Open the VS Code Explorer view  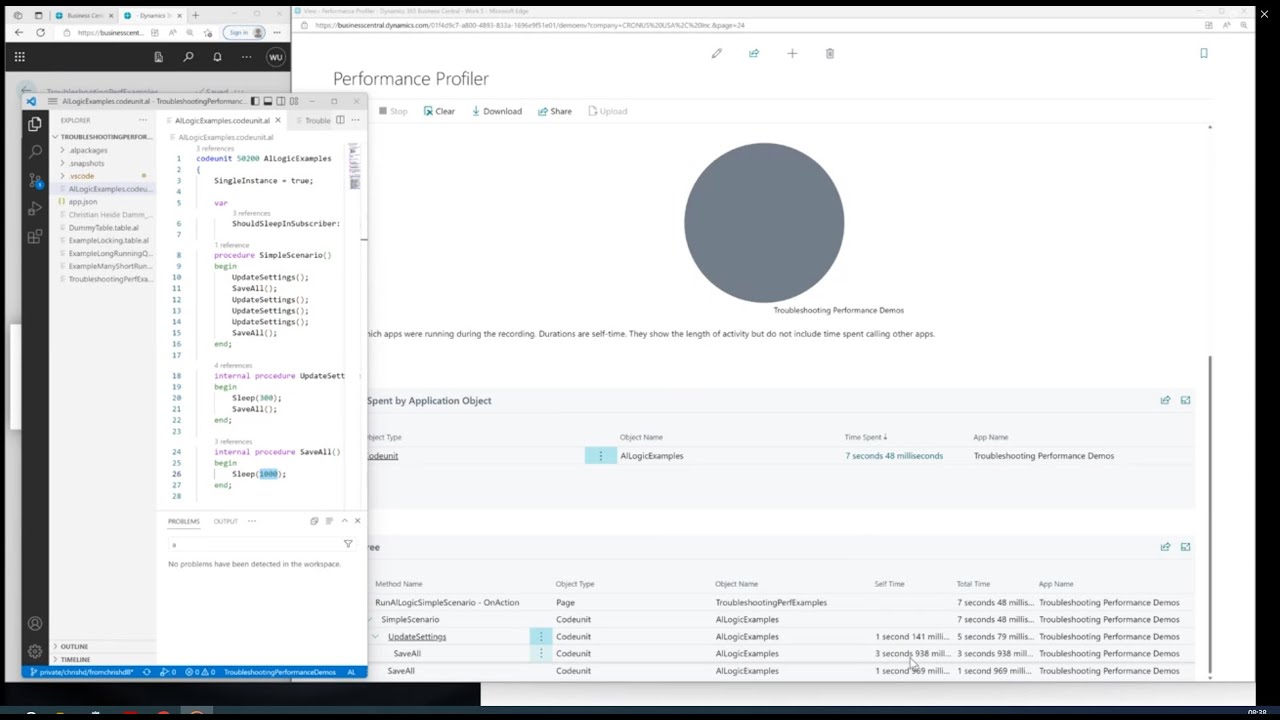coord(35,124)
